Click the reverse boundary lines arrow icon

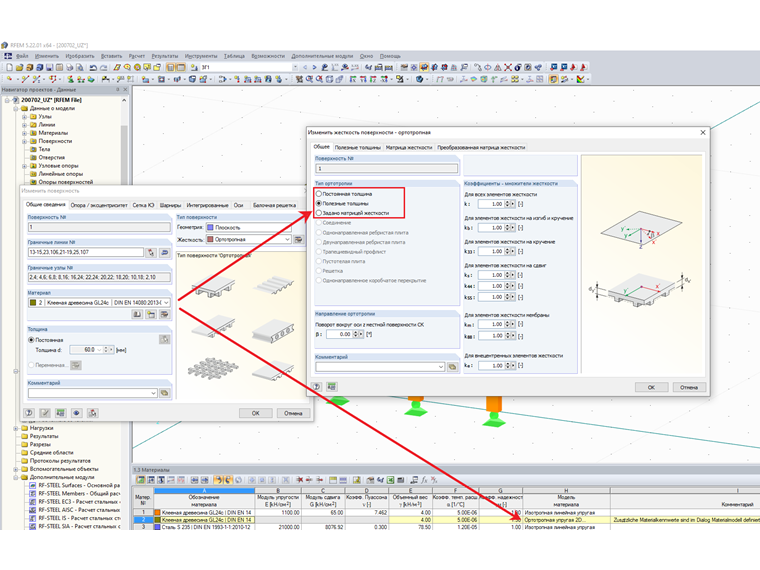pyautogui.click(x=165, y=252)
